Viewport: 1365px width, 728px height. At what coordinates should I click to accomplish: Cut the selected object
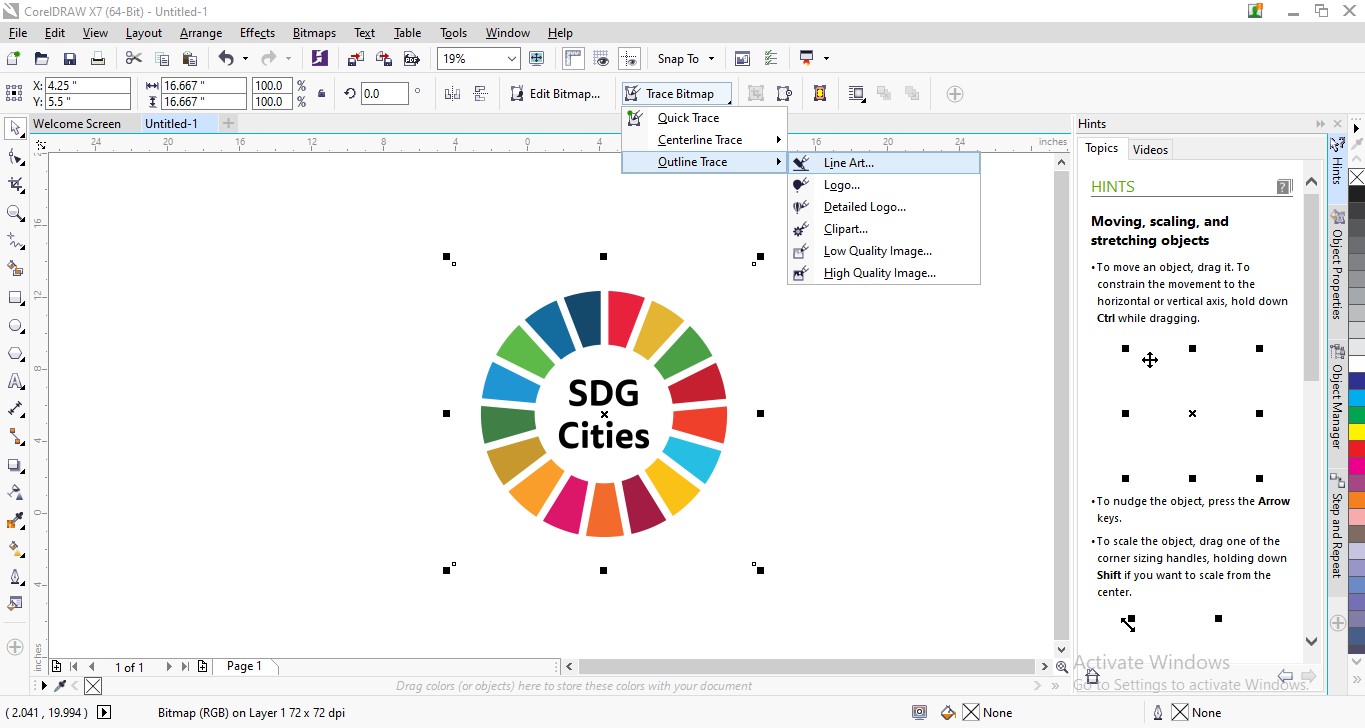[x=133, y=59]
